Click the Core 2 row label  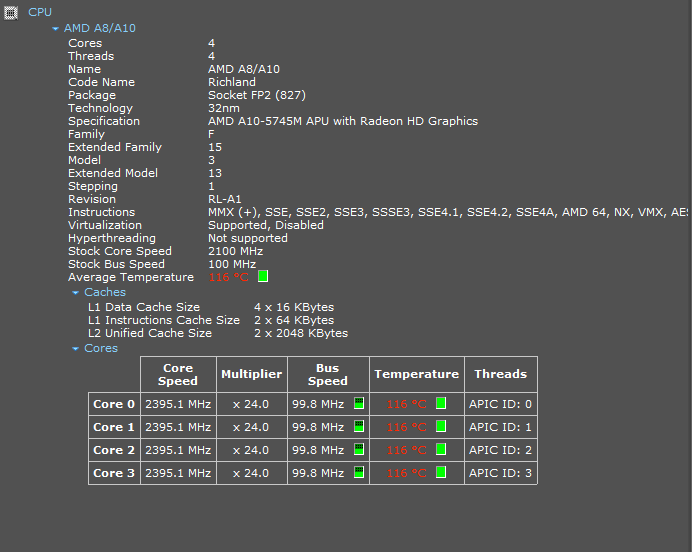coord(114,450)
